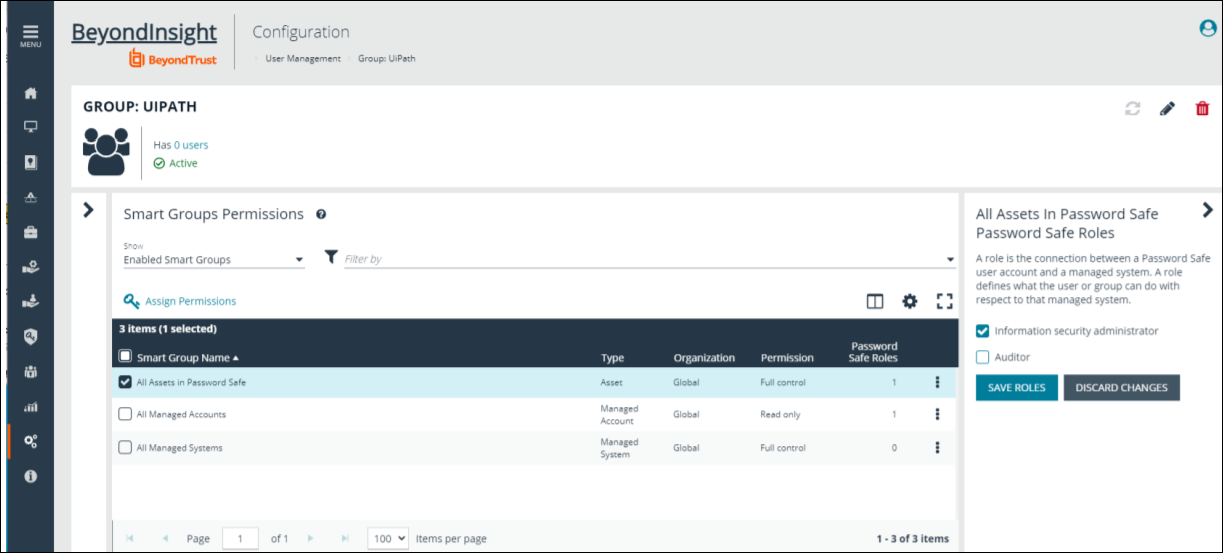Enable the Auditor role checkbox

pyautogui.click(x=982, y=357)
